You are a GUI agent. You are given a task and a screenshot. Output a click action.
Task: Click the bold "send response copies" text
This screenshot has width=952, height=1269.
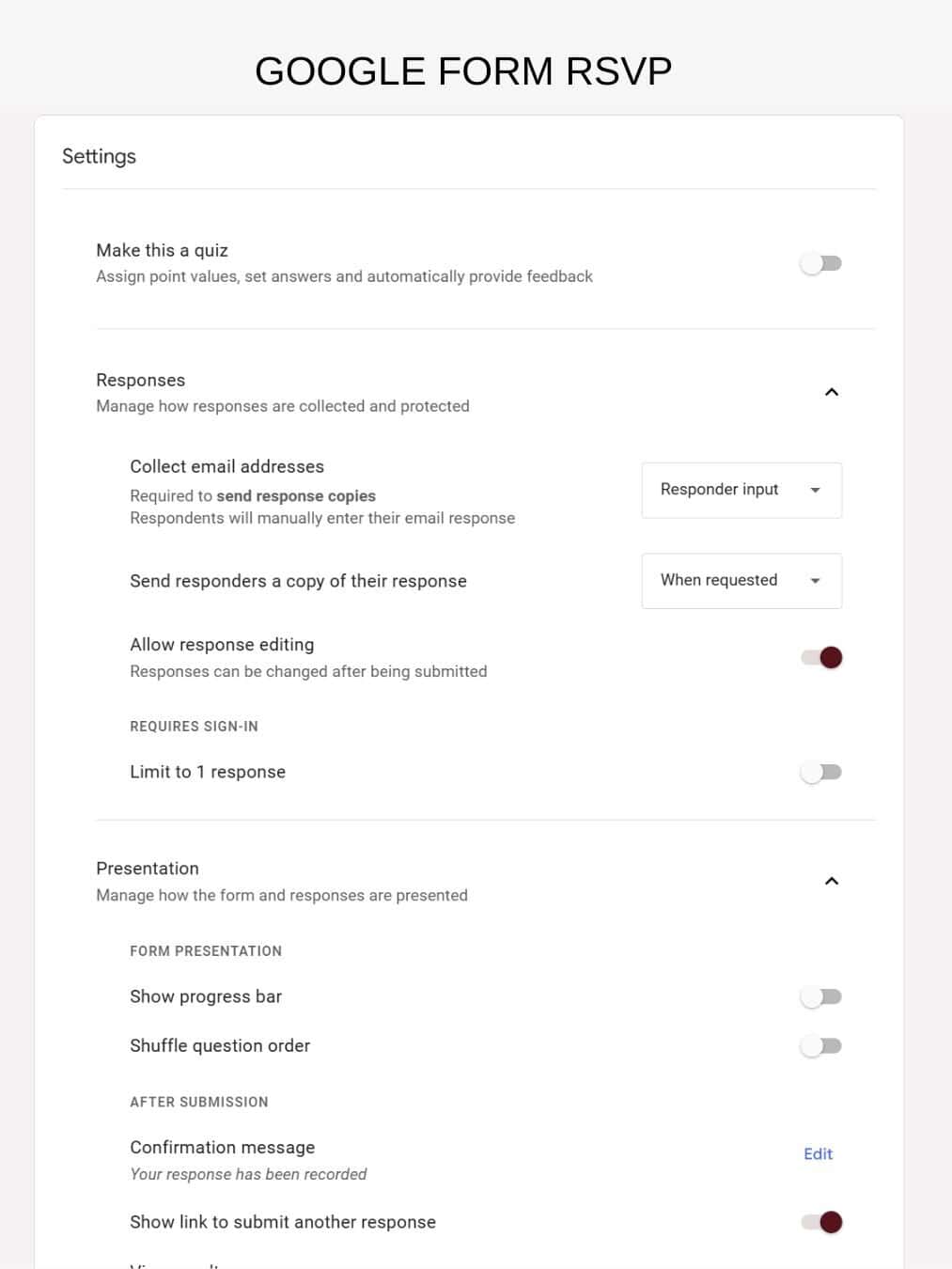(x=296, y=496)
